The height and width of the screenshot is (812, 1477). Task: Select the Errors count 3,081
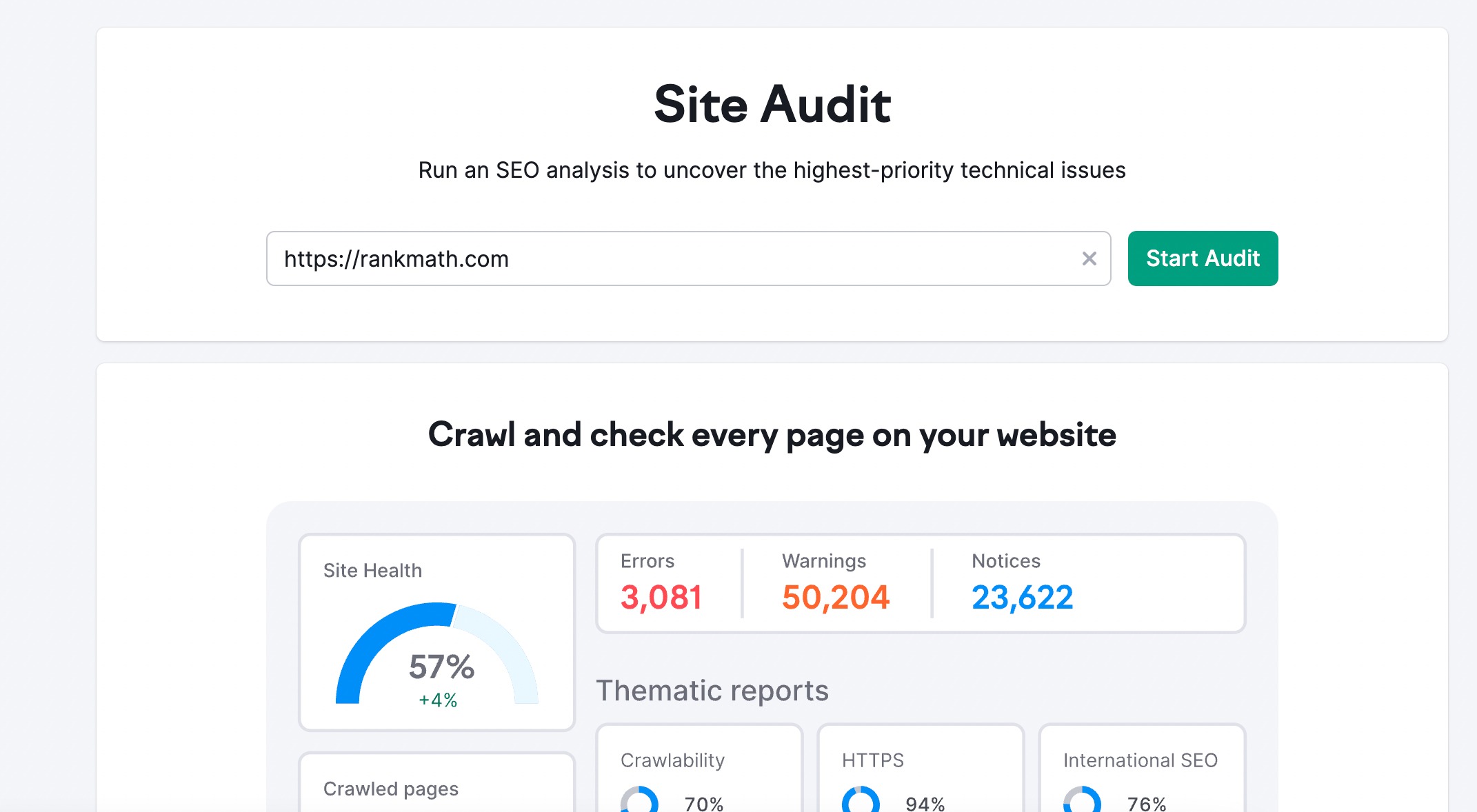(x=661, y=597)
